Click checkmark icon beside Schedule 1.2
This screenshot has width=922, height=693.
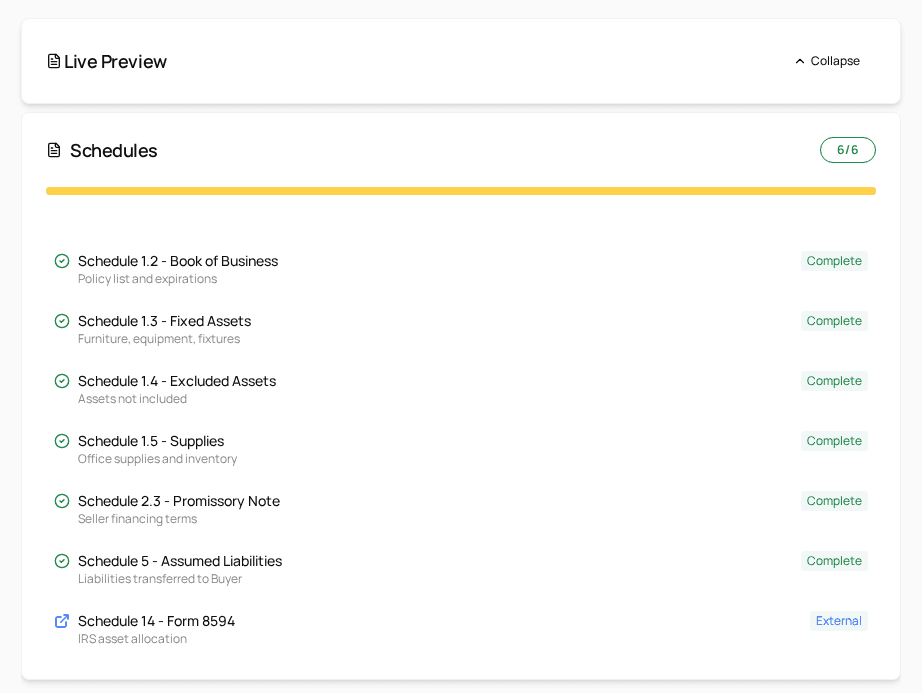click(x=62, y=261)
